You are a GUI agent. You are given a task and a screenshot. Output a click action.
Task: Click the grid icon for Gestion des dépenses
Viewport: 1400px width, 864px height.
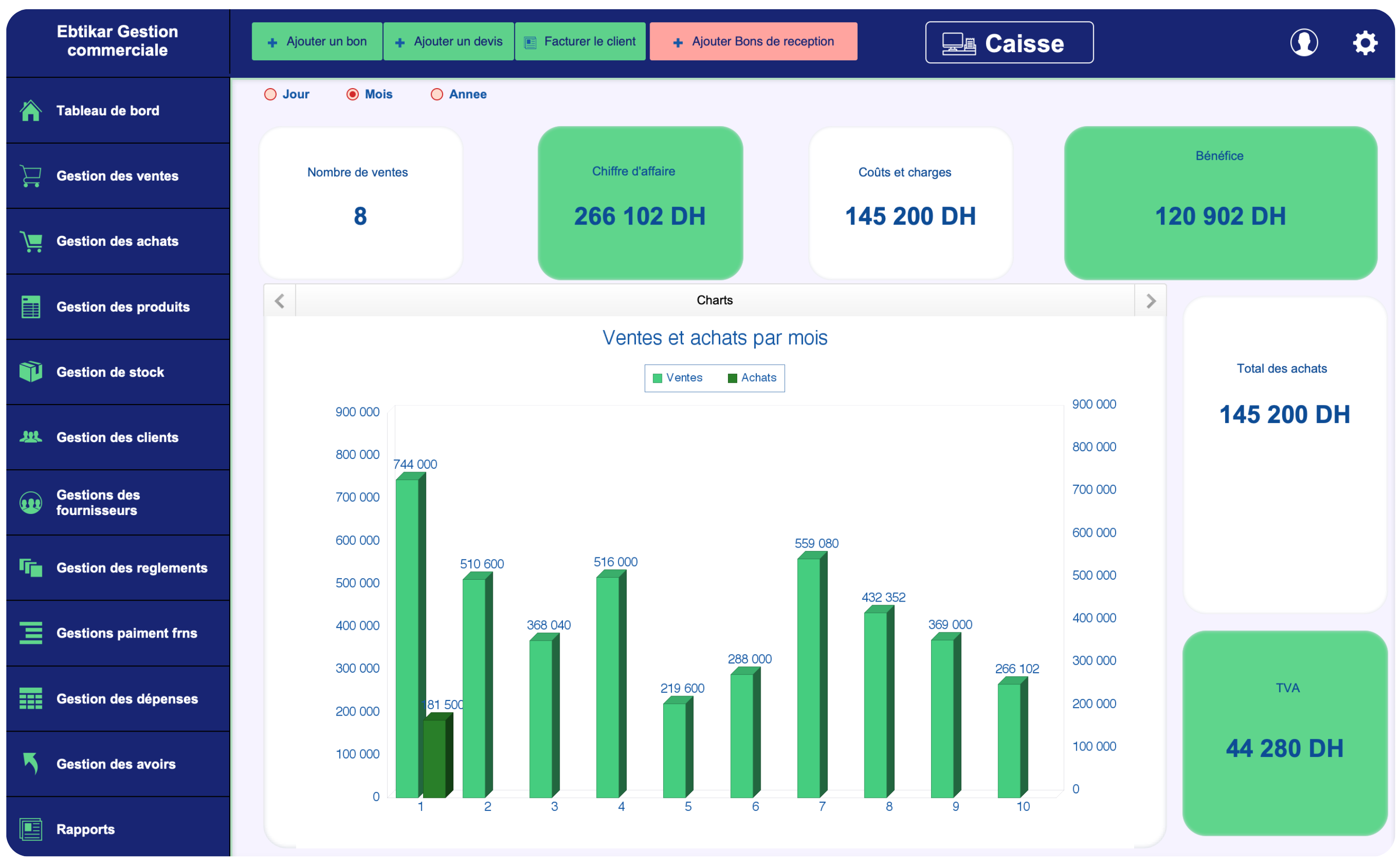[x=31, y=699]
